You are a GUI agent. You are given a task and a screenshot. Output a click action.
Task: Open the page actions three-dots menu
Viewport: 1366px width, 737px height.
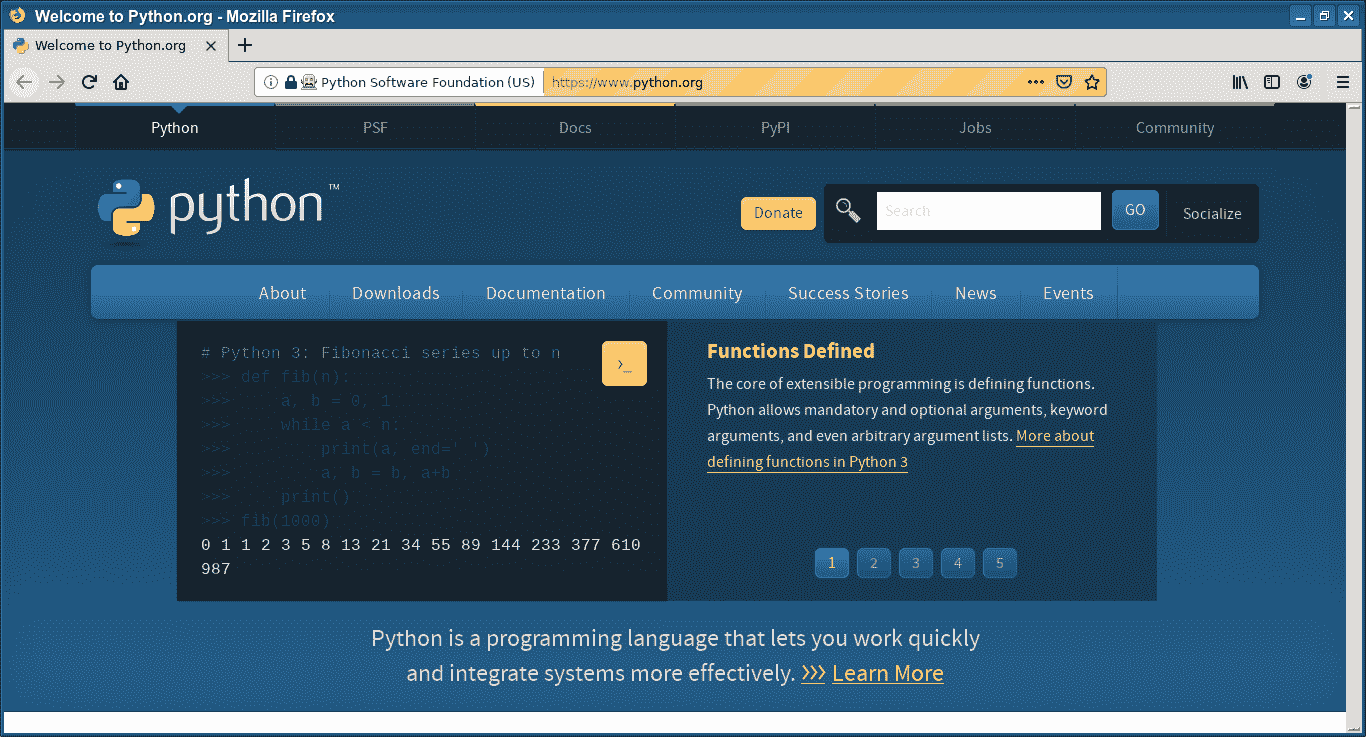(1036, 82)
